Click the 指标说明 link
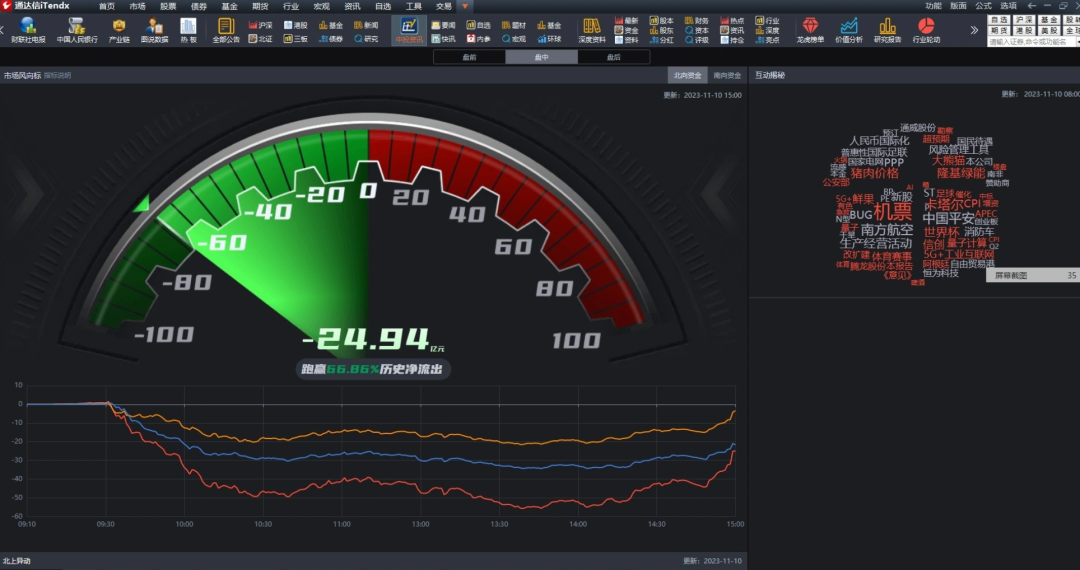 (57, 76)
